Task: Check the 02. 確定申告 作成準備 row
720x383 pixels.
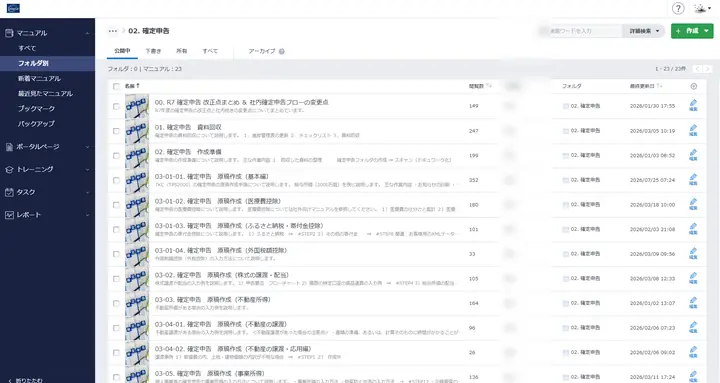Action: 116,156
